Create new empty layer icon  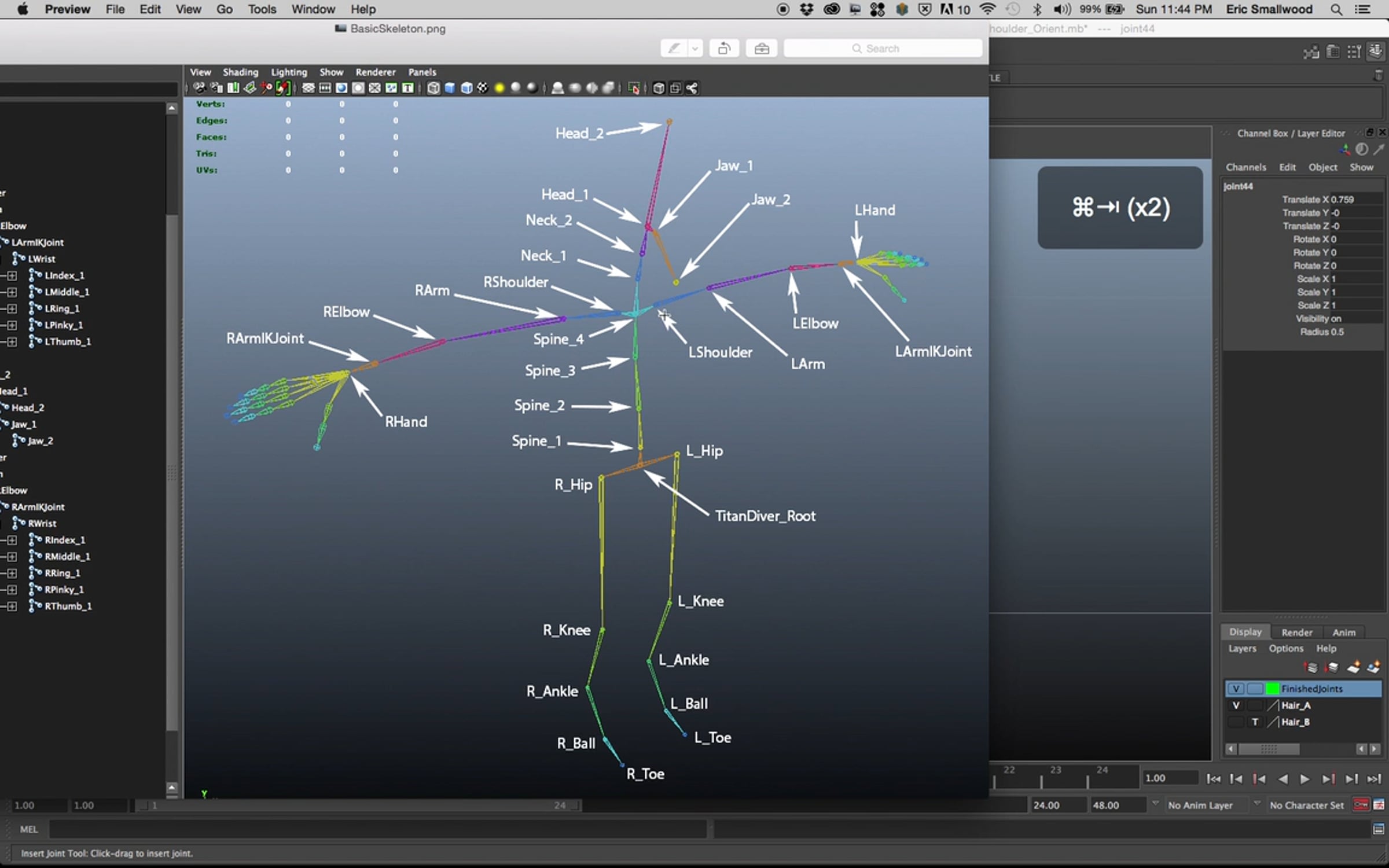pos(1353,668)
